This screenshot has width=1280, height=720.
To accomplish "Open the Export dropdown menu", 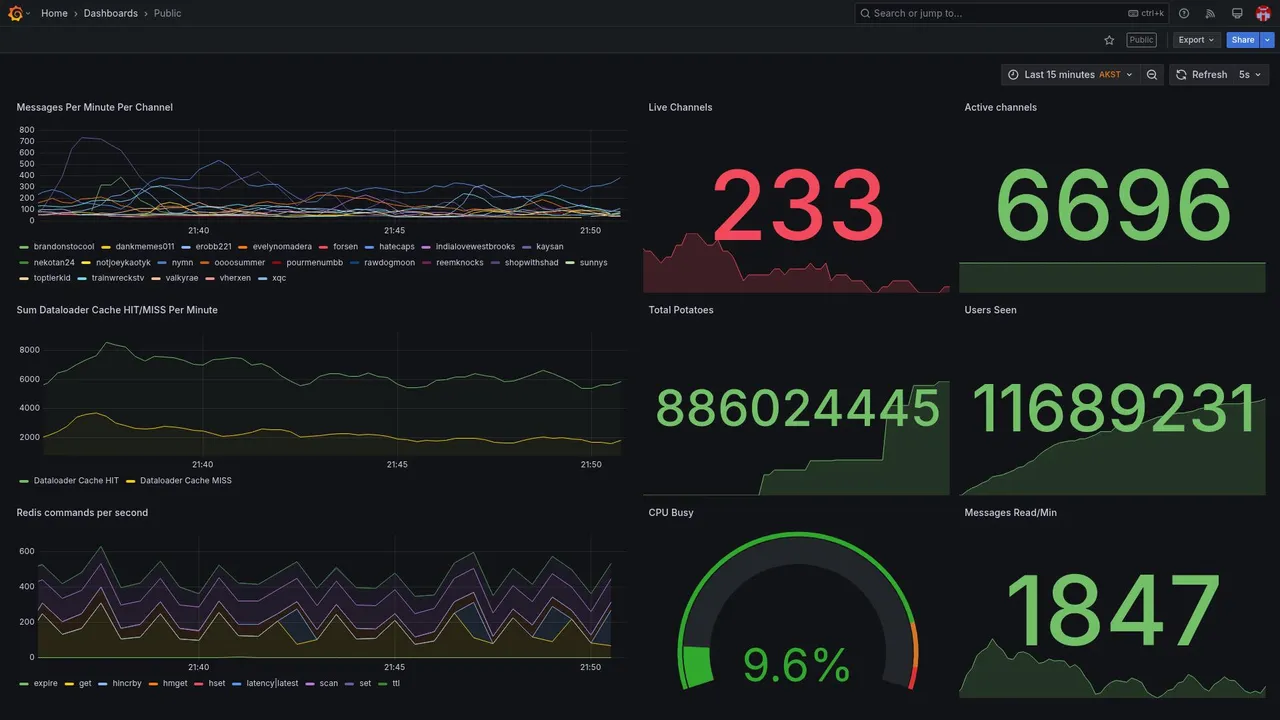I will (1197, 40).
